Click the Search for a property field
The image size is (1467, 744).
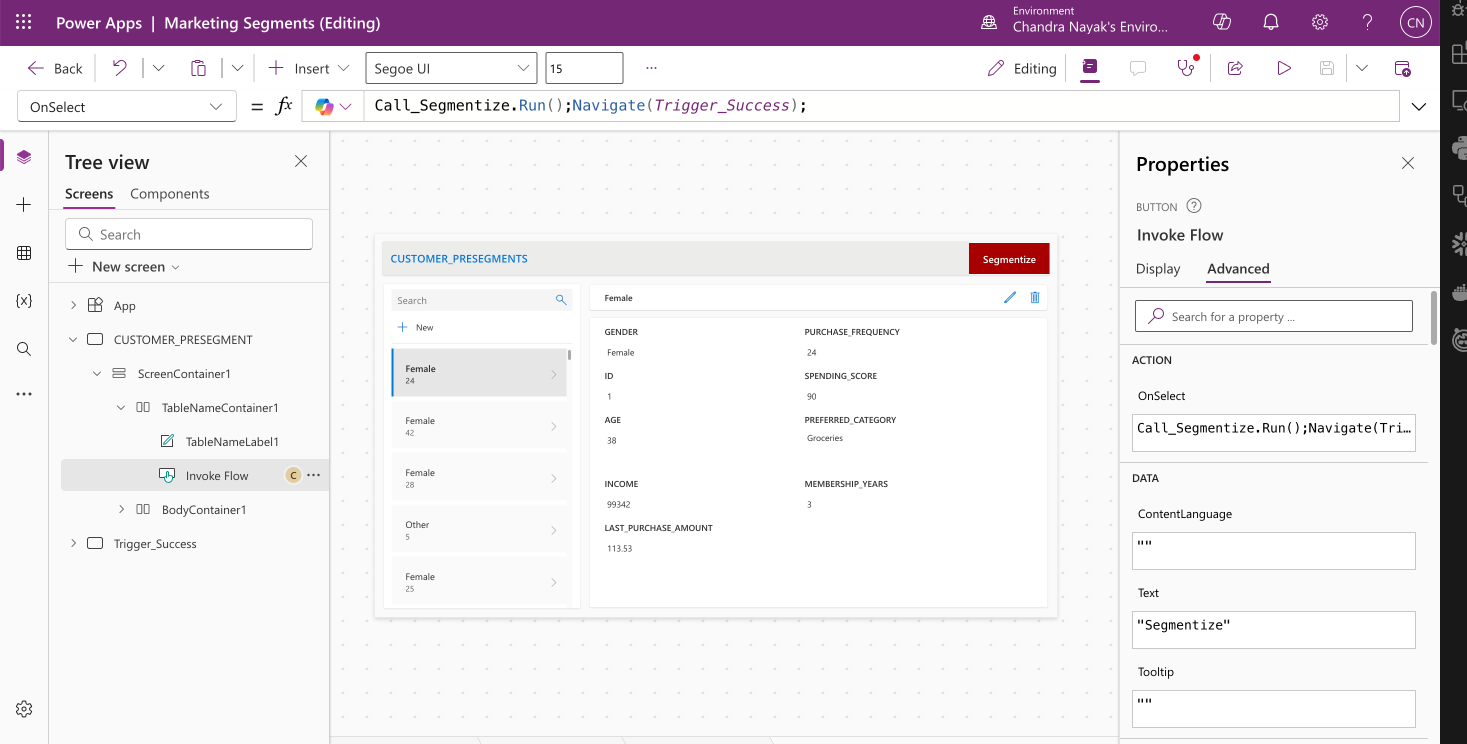1273,316
